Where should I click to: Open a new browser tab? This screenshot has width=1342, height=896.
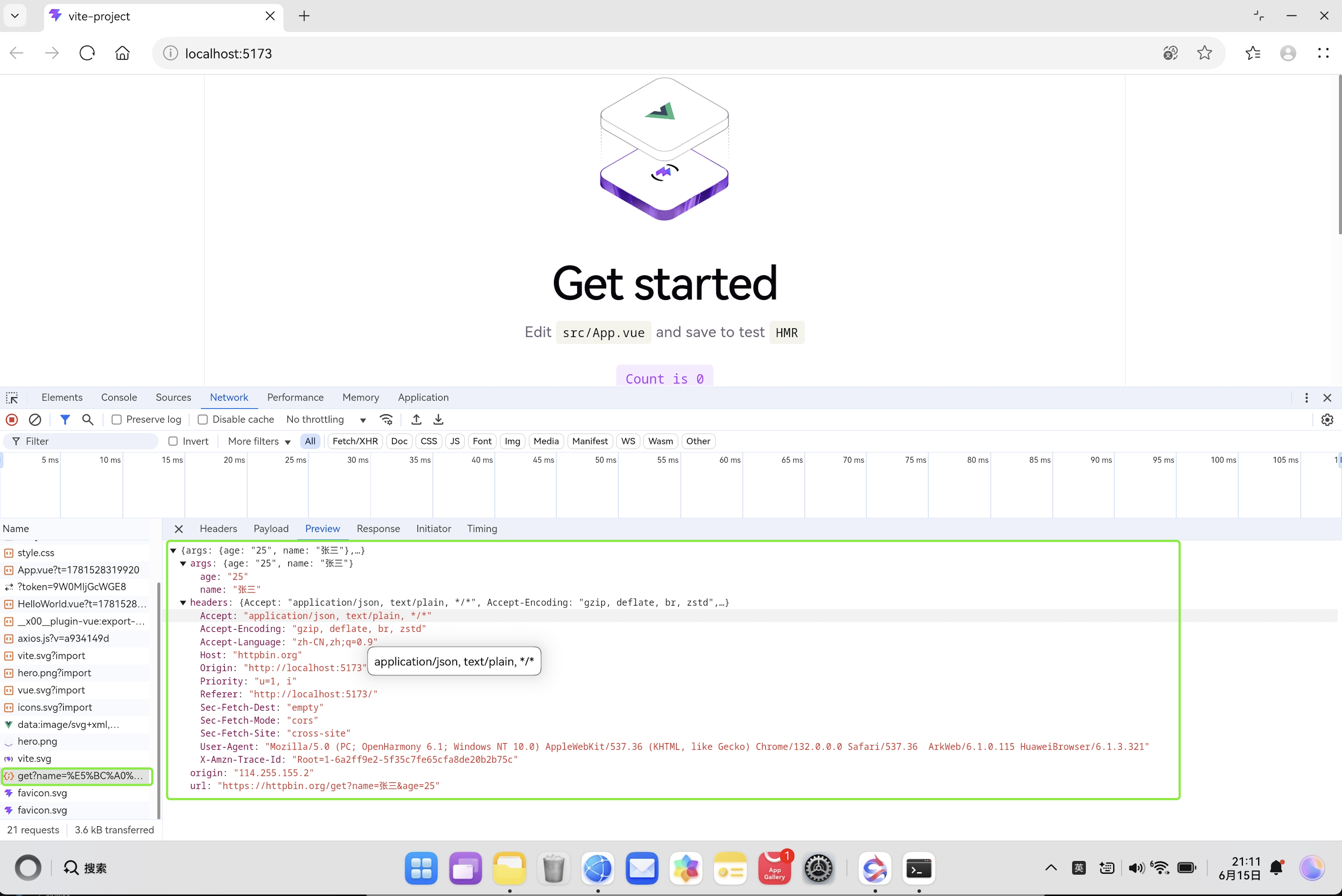pos(304,16)
